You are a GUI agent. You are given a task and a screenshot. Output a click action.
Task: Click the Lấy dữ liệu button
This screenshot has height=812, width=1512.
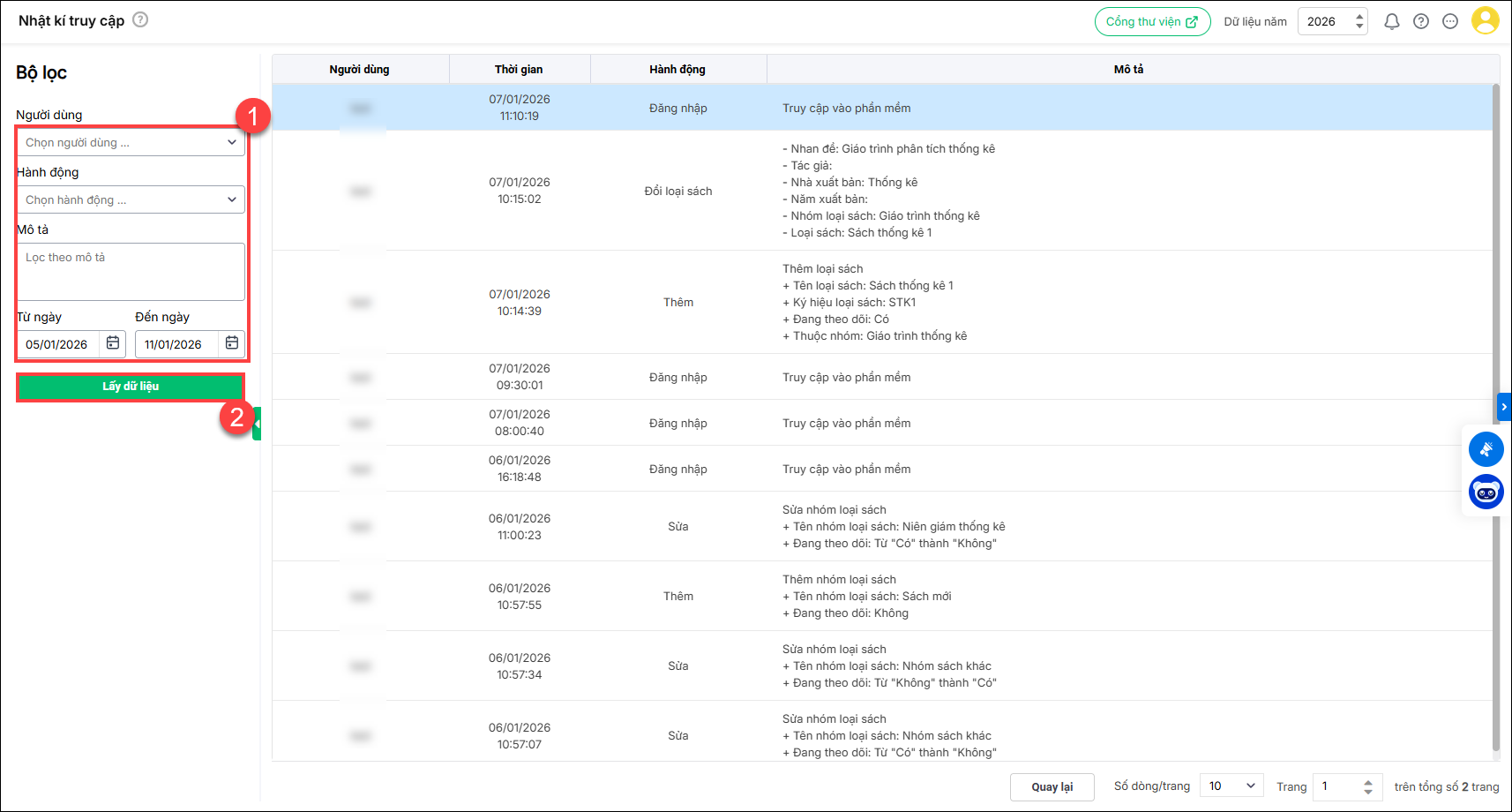131,387
